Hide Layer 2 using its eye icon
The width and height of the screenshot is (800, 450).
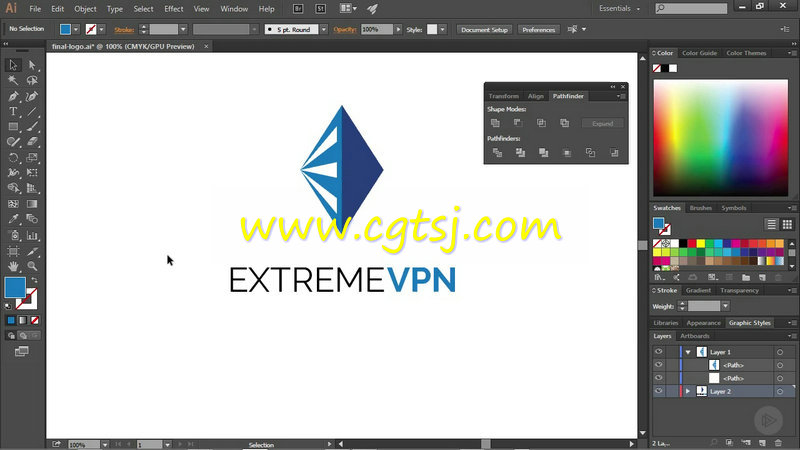coord(659,391)
